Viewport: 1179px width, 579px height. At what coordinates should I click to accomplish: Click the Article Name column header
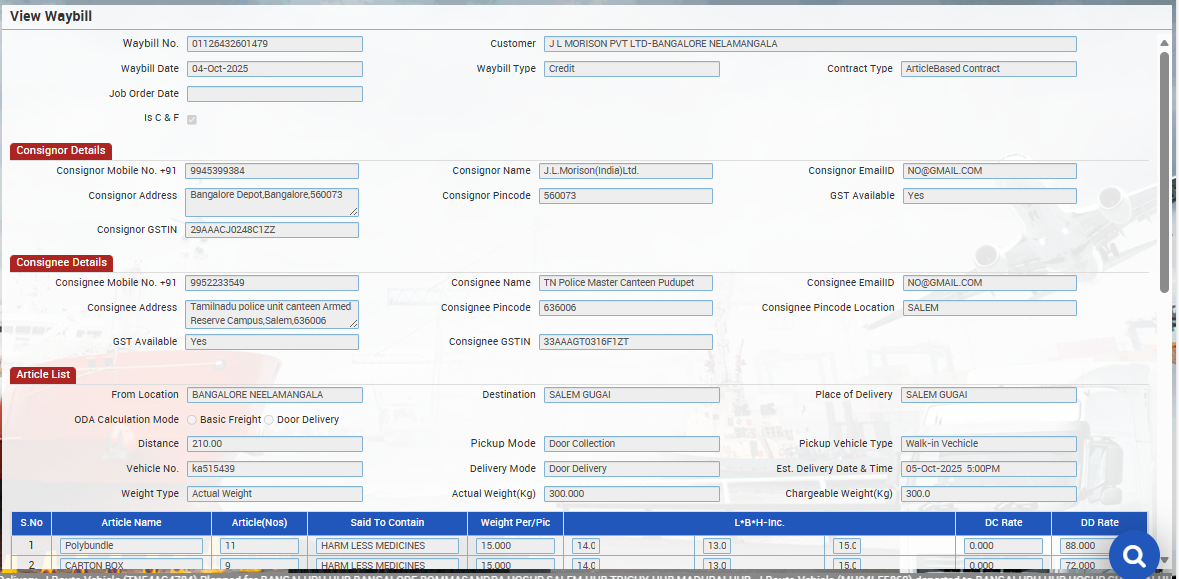pos(131,523)
